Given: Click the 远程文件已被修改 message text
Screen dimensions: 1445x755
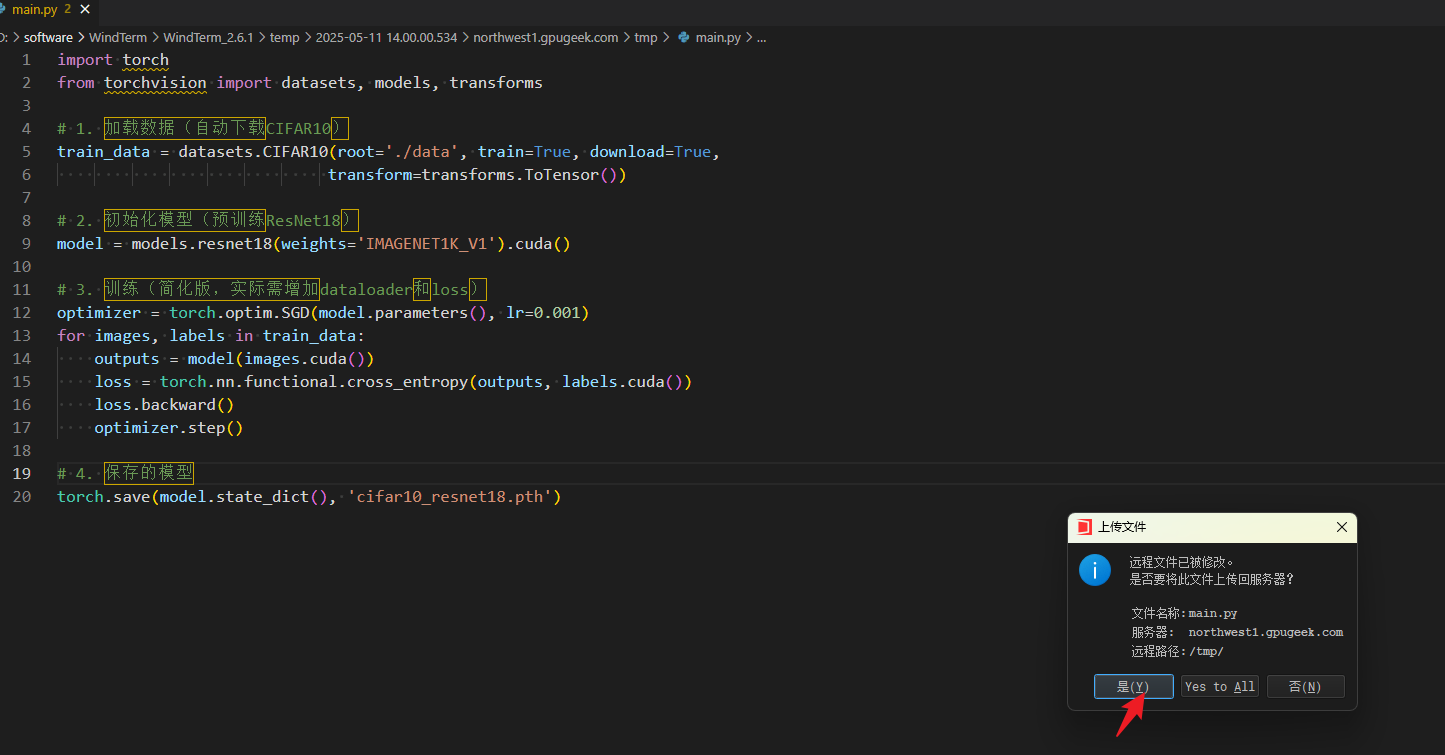Looking at the screenshot, I should click(1182, 562).
